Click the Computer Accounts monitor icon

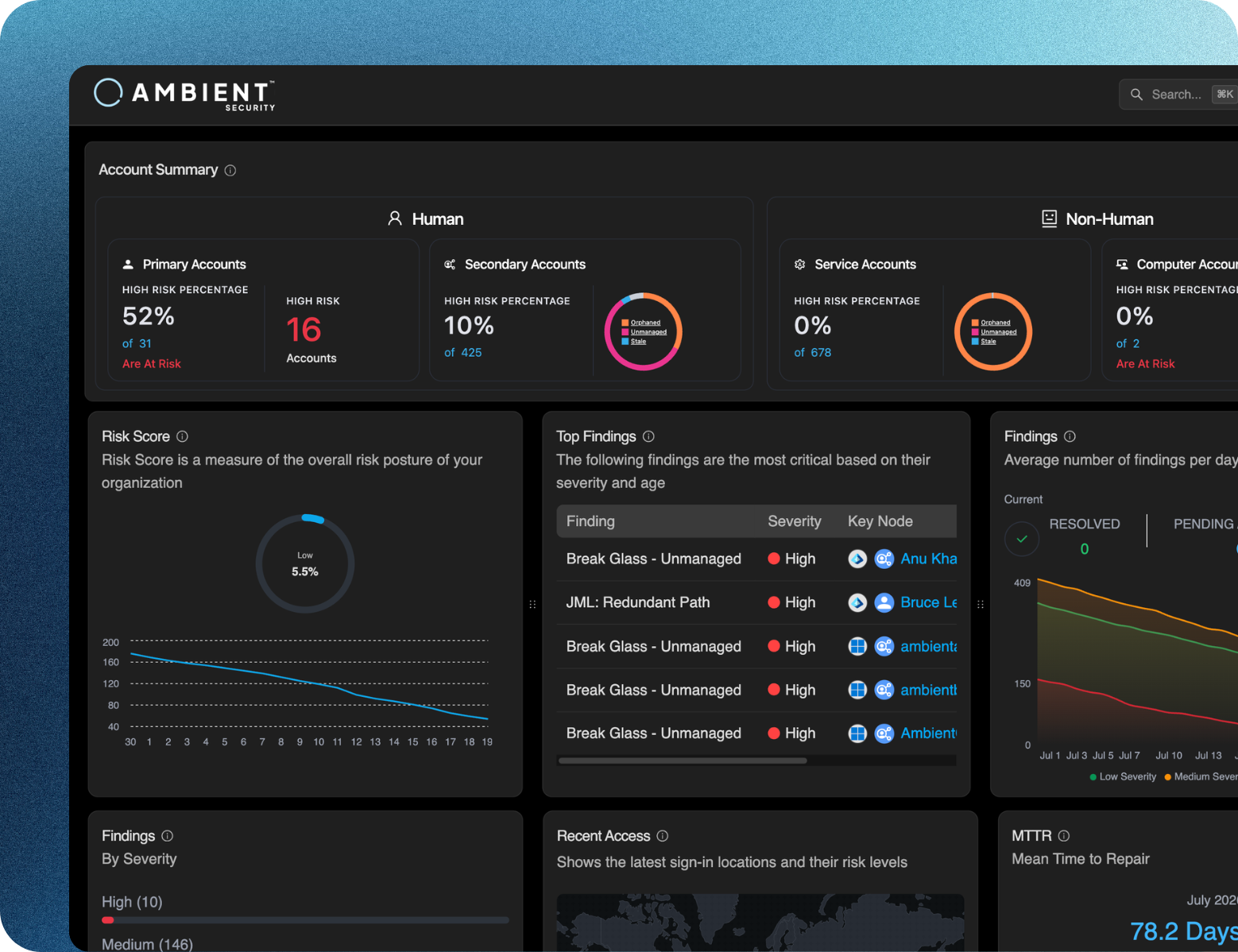[x=1122, y=265]
